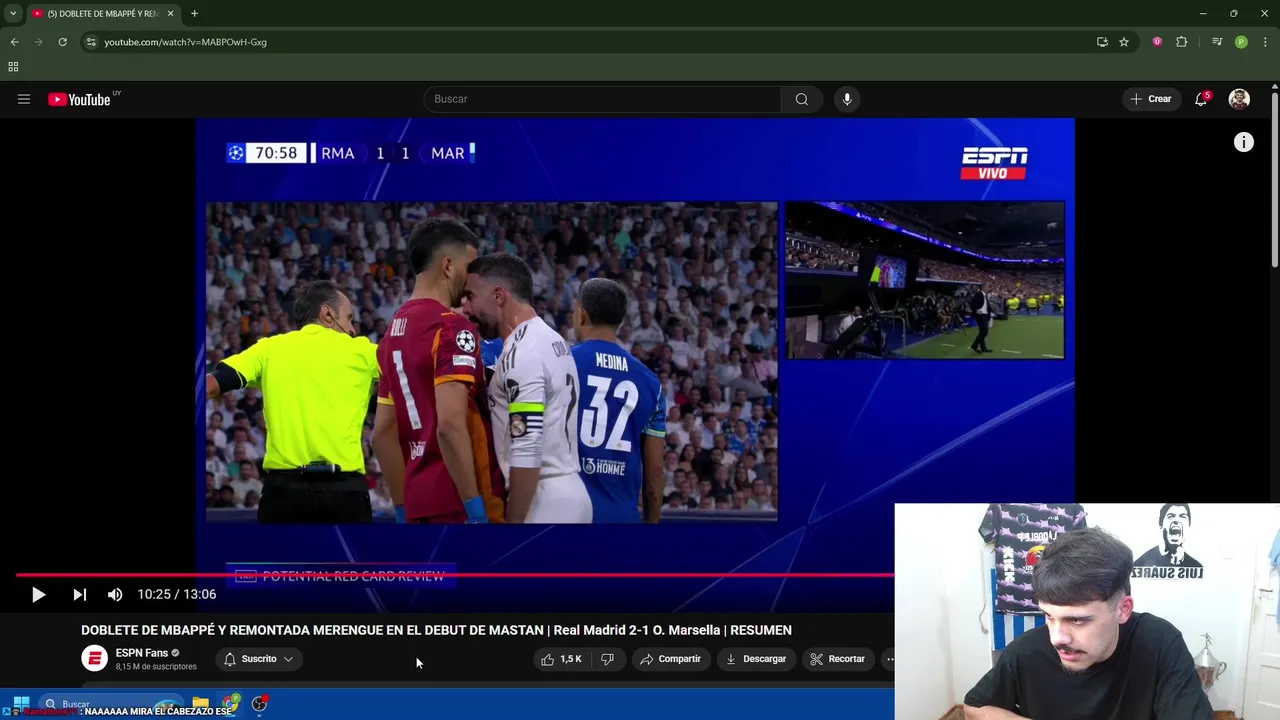
Task: Show video info cards icon
Action: (1243, 142)
